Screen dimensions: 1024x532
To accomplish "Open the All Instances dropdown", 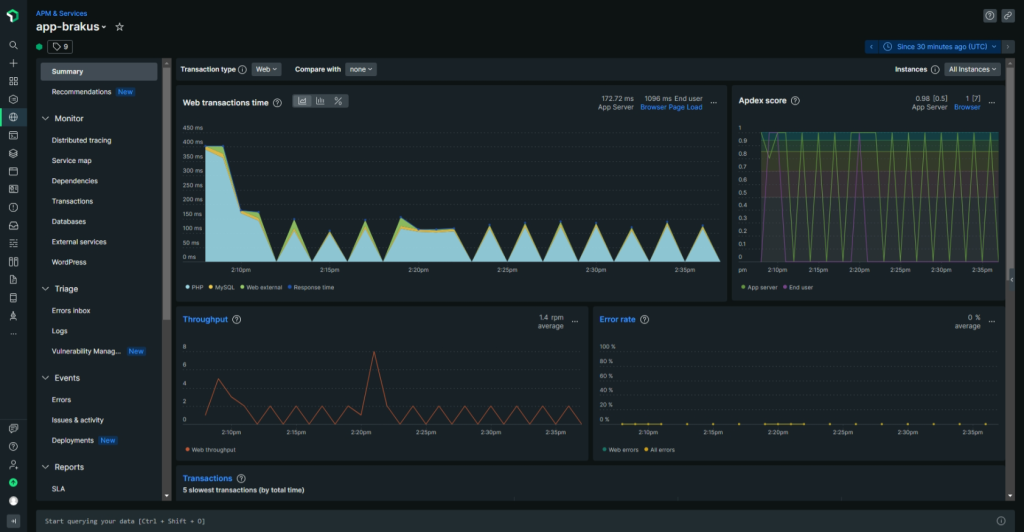I will tap(972, 70).
